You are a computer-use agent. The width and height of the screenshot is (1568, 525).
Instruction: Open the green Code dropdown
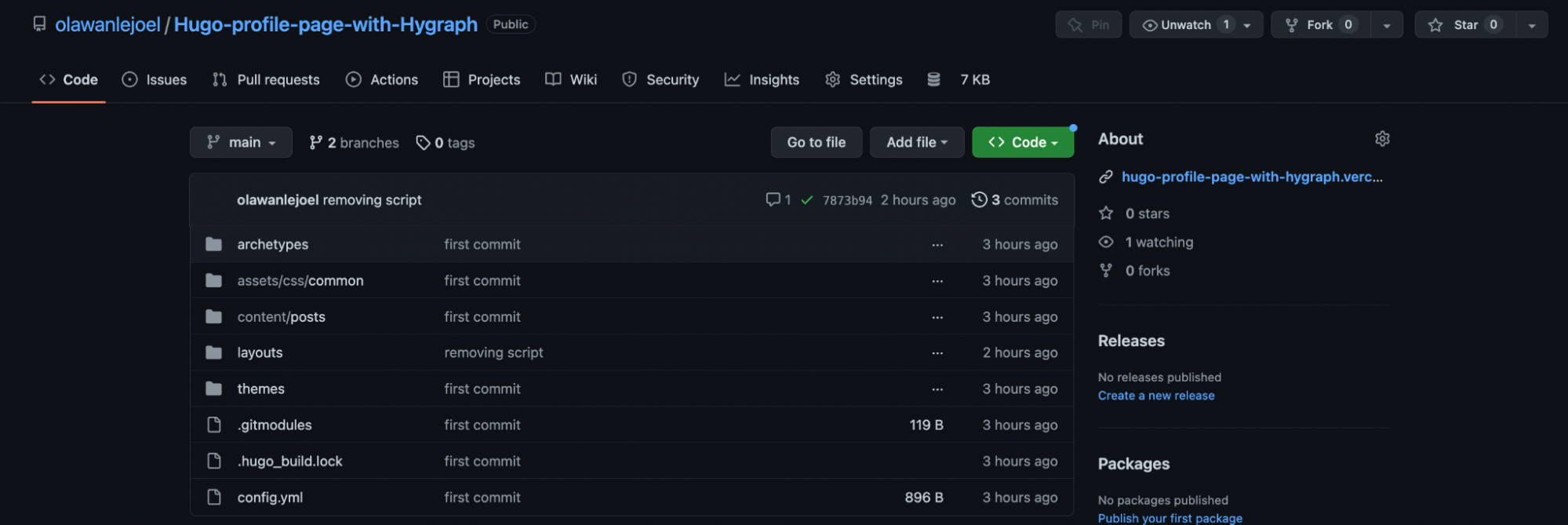click(x=1023, y=143)
